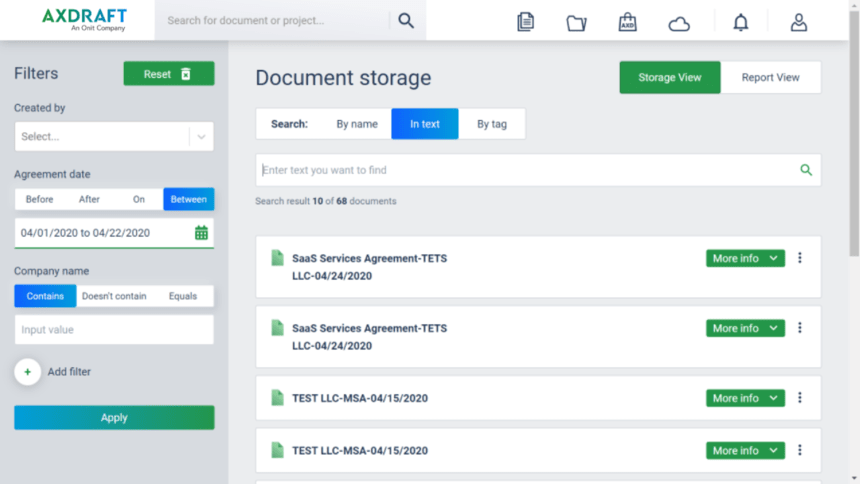Open the folder projects icon
860x484 pixels.
point(576,22)
